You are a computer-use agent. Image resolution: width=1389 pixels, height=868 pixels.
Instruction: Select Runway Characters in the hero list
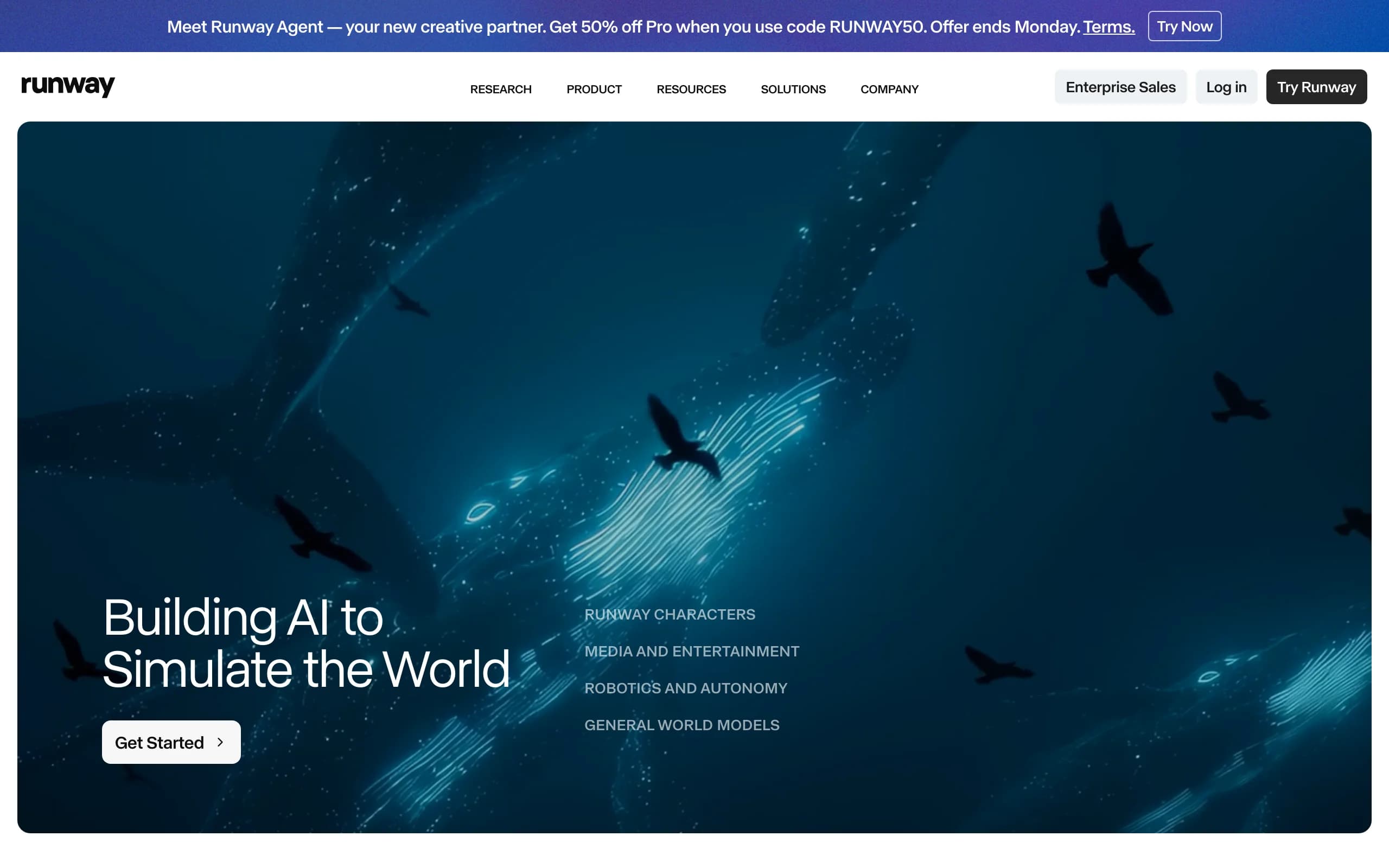pos(670,614)
